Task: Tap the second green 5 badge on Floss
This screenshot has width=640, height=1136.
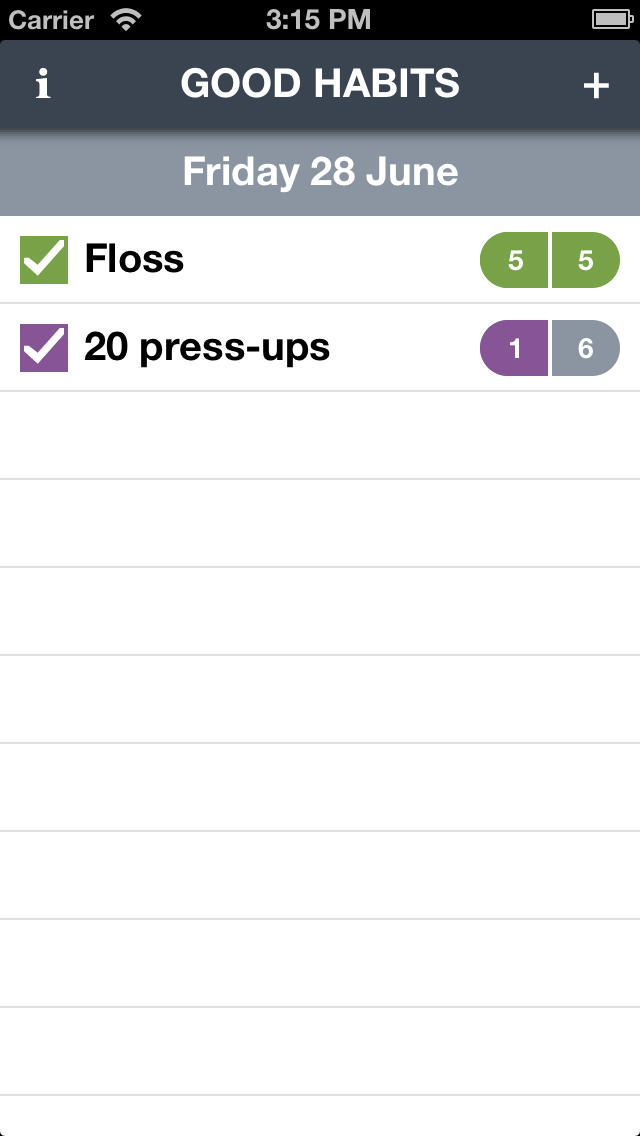Action: point(586,260)
